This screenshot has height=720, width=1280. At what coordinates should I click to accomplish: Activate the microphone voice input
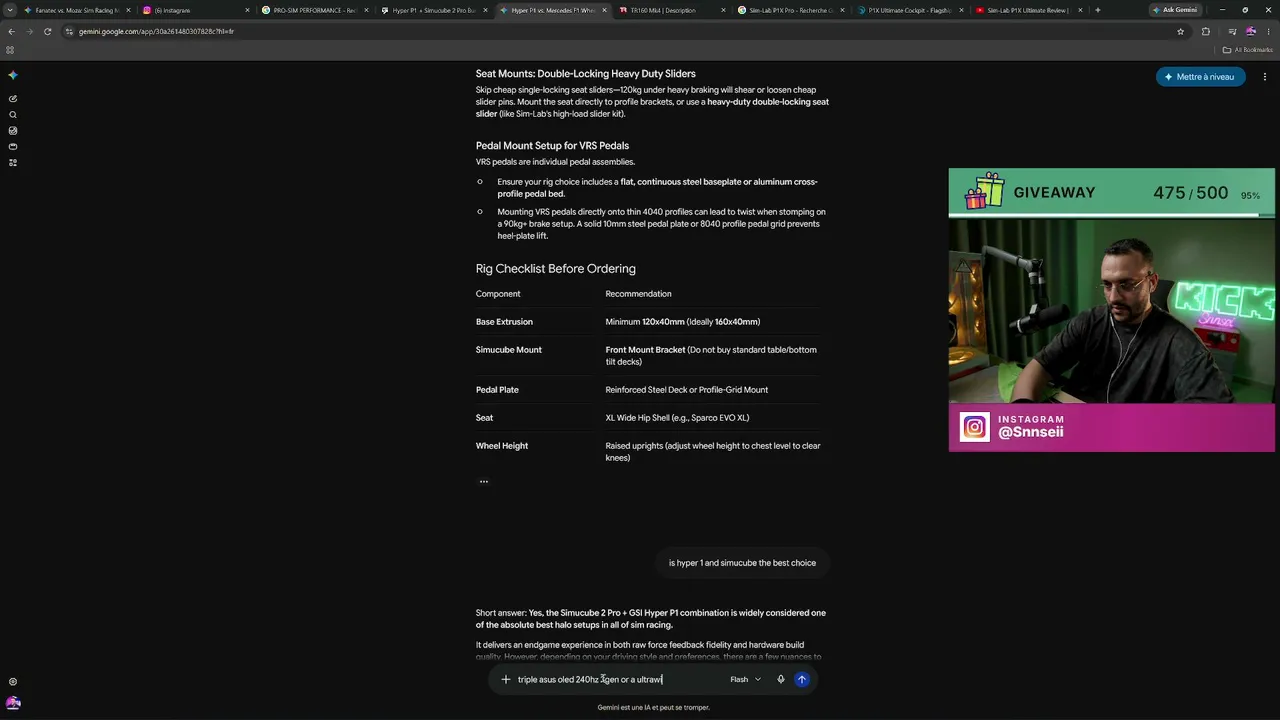(781, 679)
